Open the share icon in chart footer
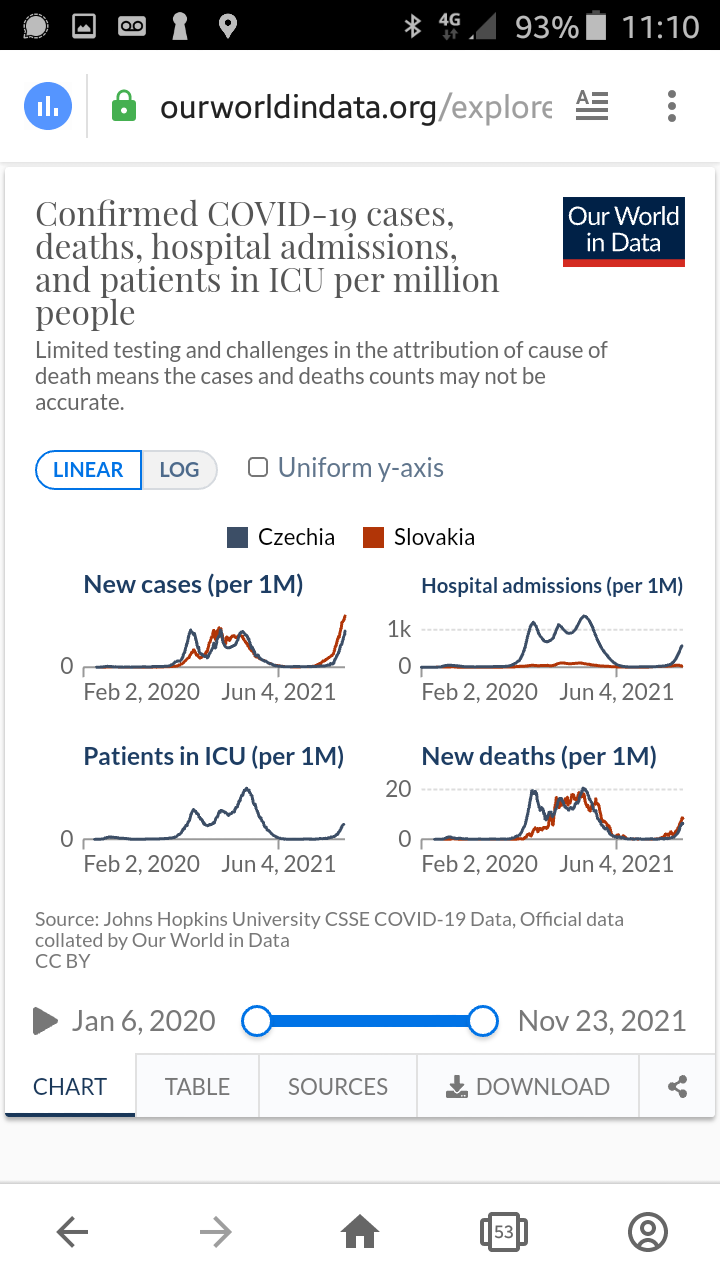Image resolution: width=720 pixels, height=1280 pixels. coord(677,1087)
